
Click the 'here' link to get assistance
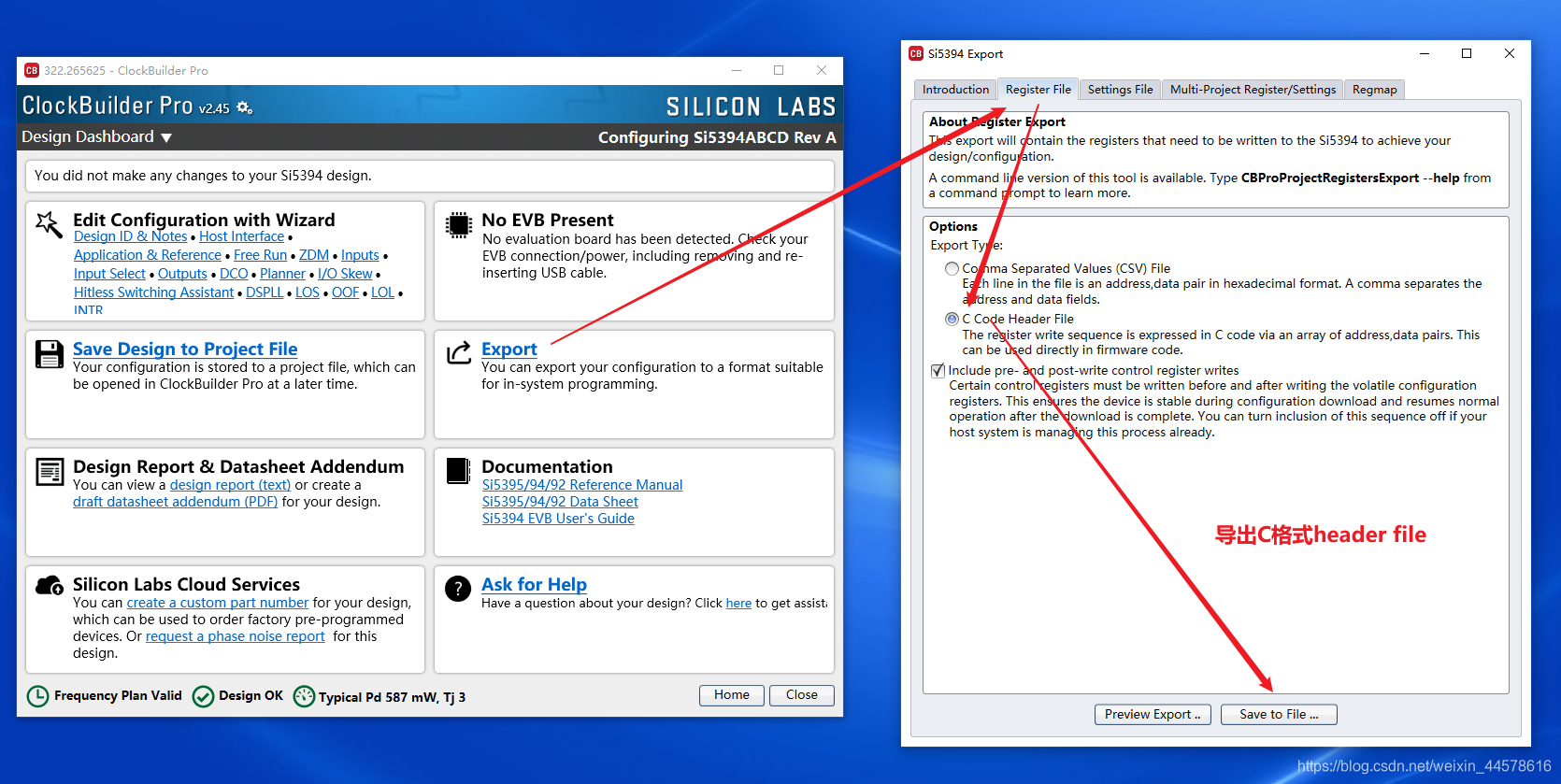(738, 604)
